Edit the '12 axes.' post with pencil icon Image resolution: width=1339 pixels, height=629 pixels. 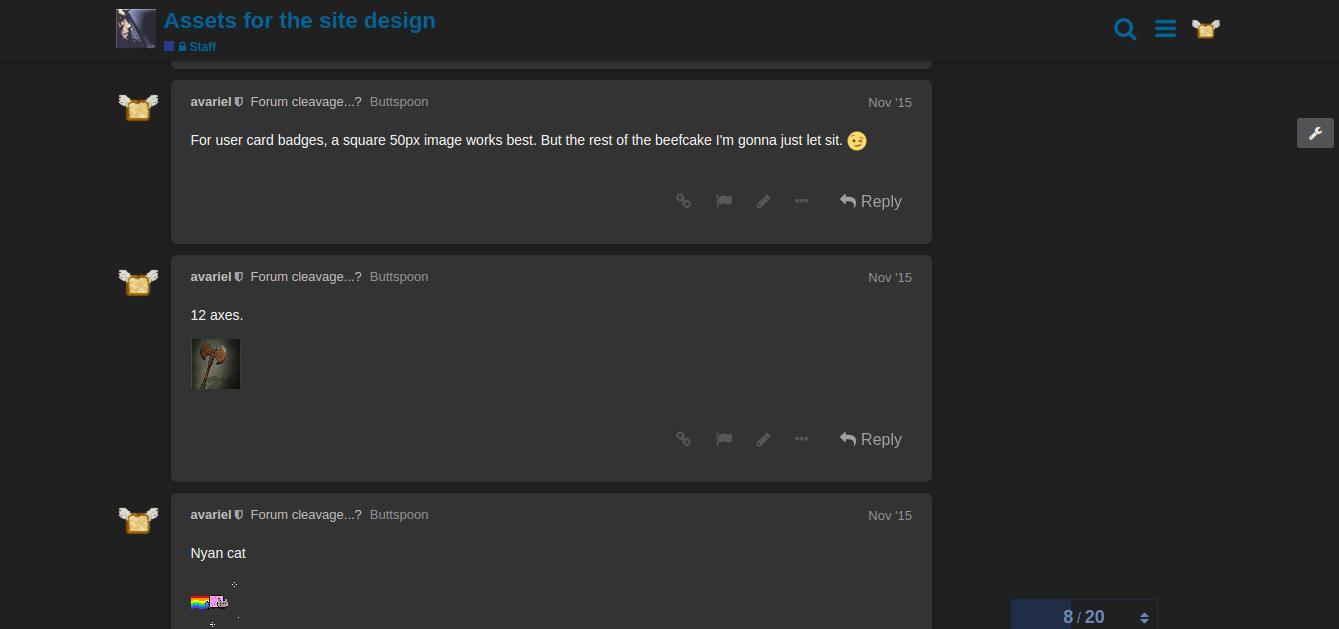763,439
